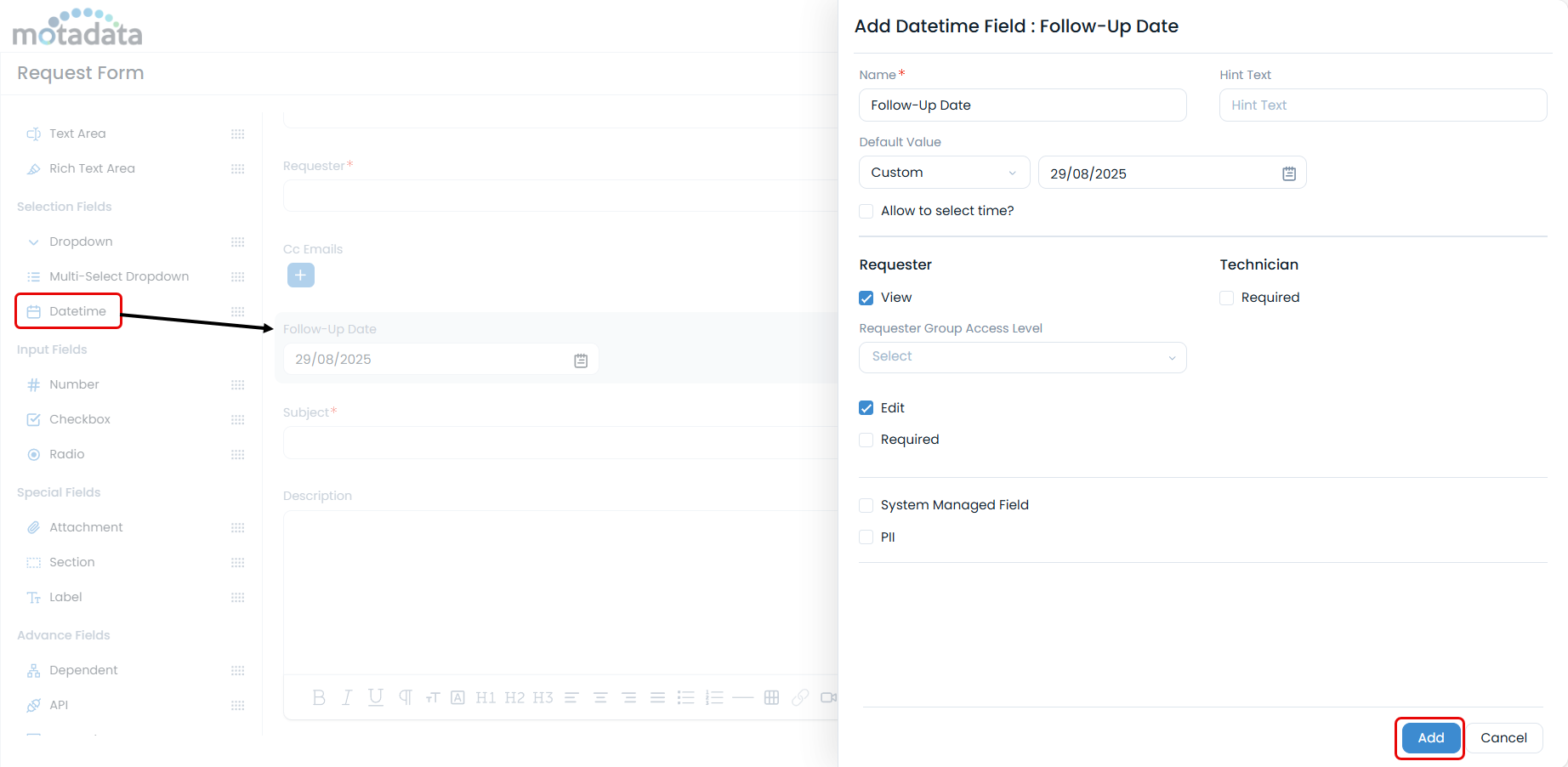Enable the PII checkbox
Image resolution: width=1568 pixels, height=767 pixels.
point(866,537)
